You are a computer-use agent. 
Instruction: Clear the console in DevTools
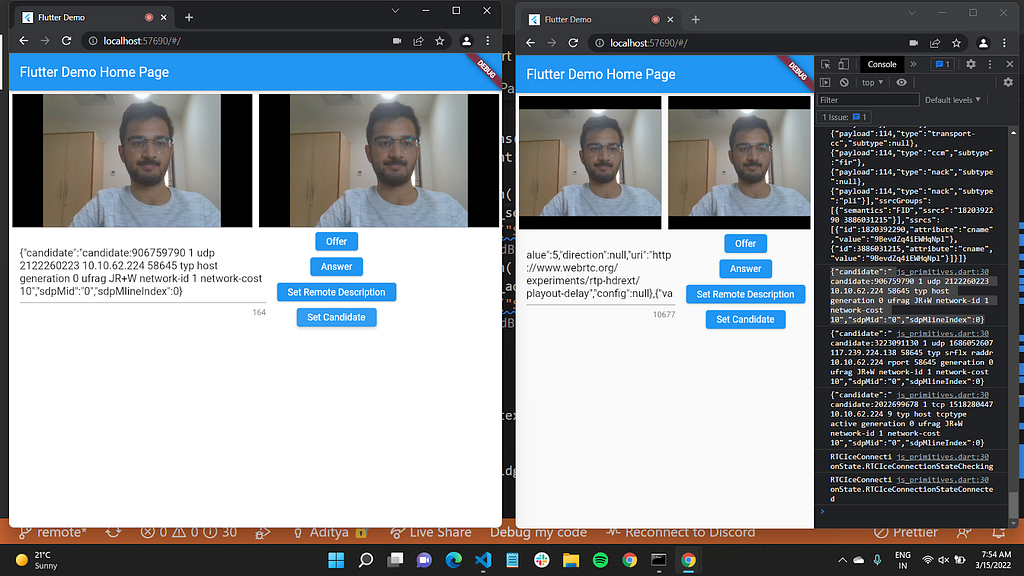pos(844,82)
